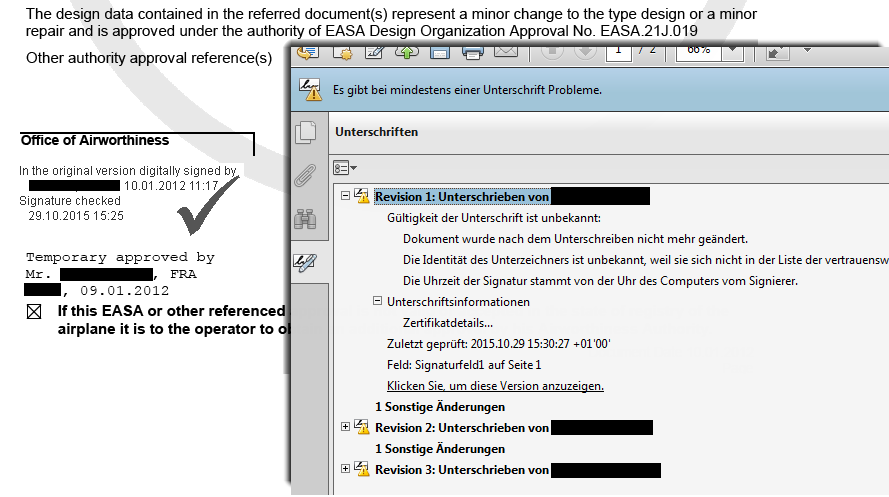889x497 pixels.
Task: Expand the Revision 3 tree node
Action: 345,469
